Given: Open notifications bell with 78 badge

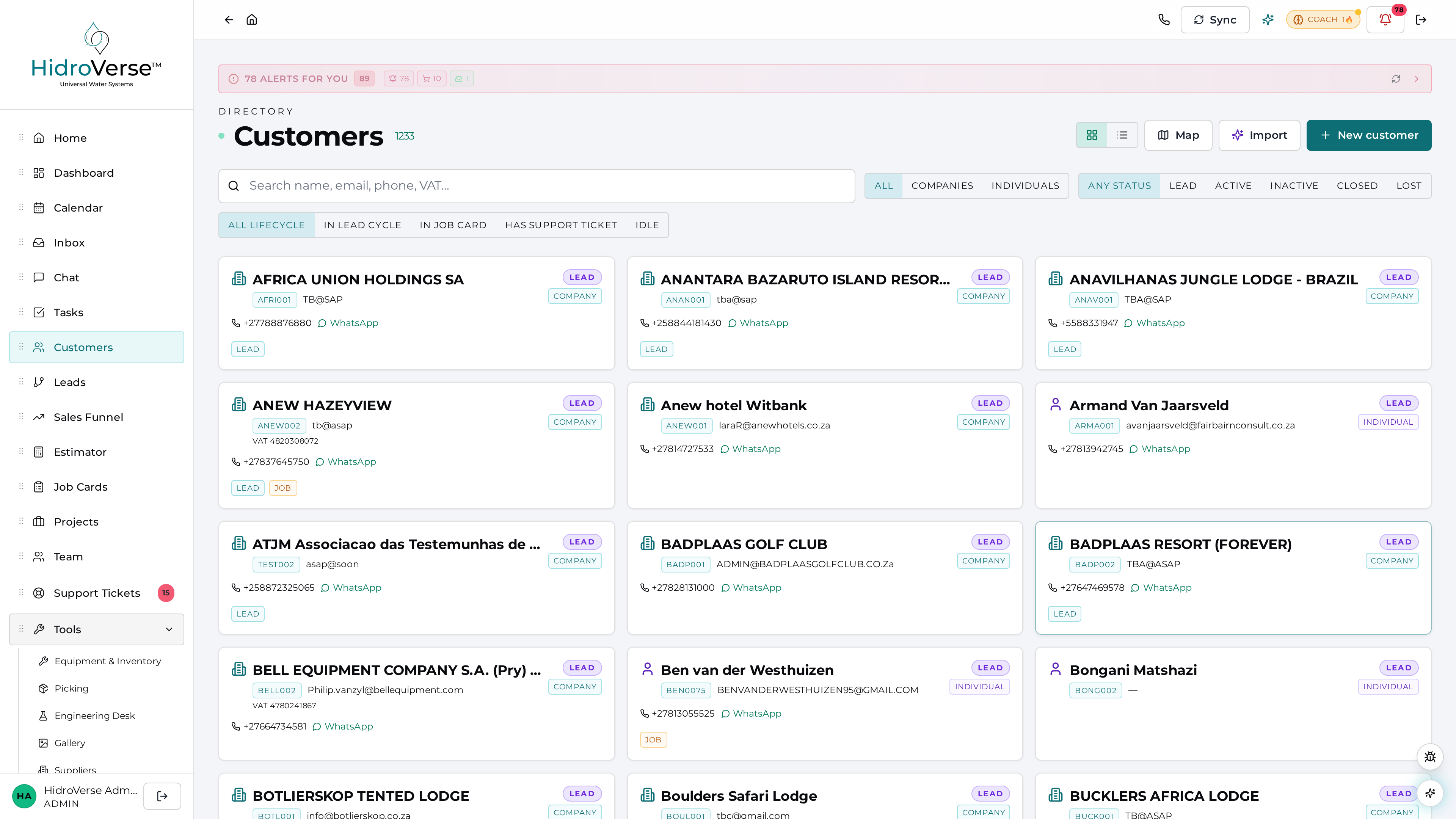Looking at the screenshot, I should [x=1385, y=20].
